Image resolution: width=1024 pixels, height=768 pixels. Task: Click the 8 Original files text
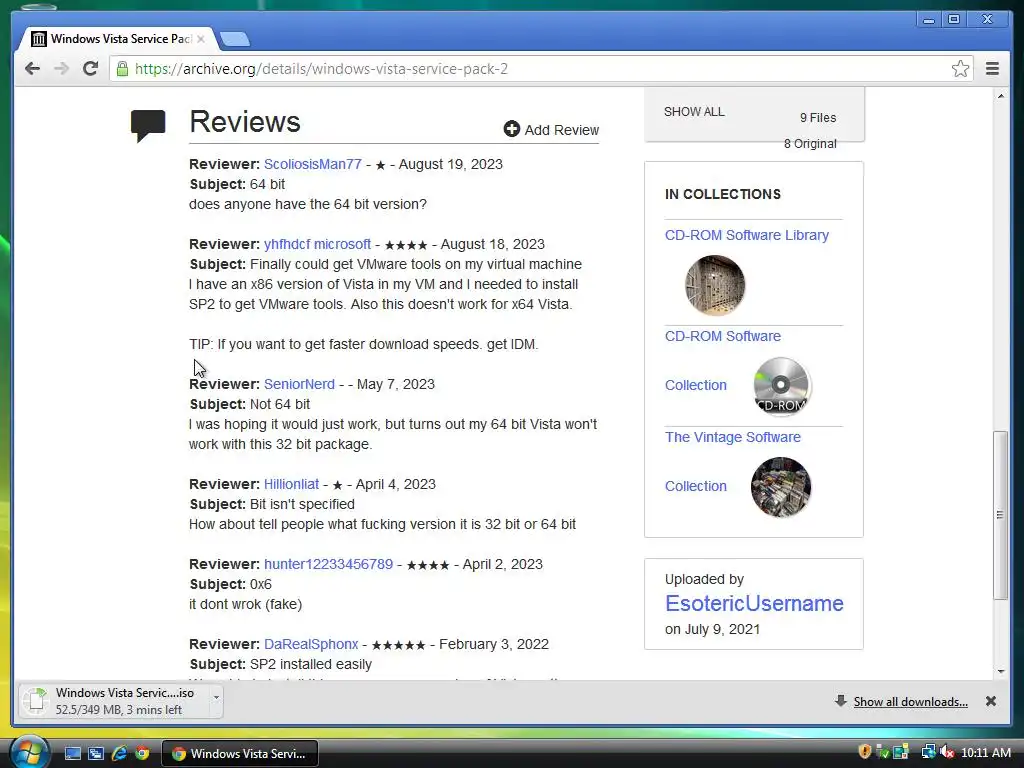pos(810,144)
